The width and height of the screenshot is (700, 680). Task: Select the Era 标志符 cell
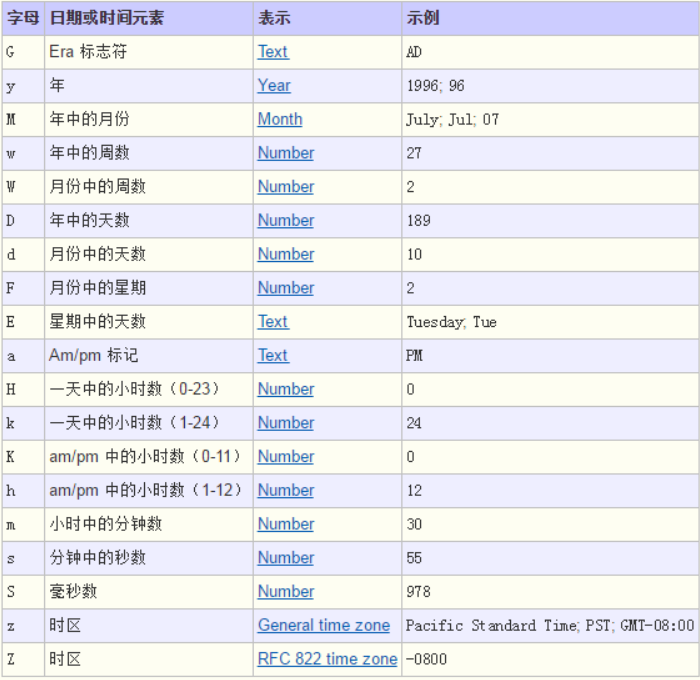click(149, 52)
